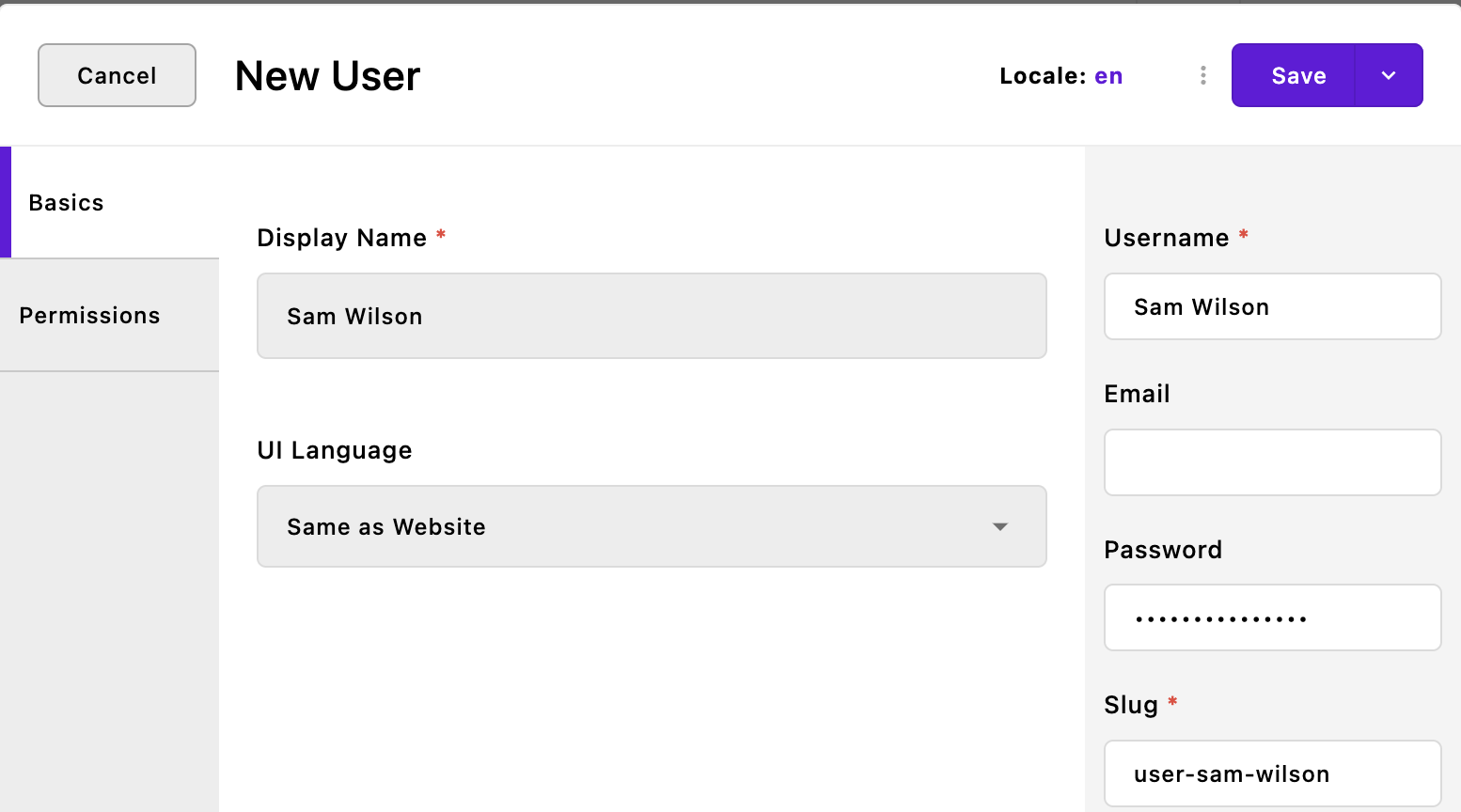1461x812 pixels.
Task: Switch to the Permissions tab
Action: pyautogui.click(x=90, y=315)
